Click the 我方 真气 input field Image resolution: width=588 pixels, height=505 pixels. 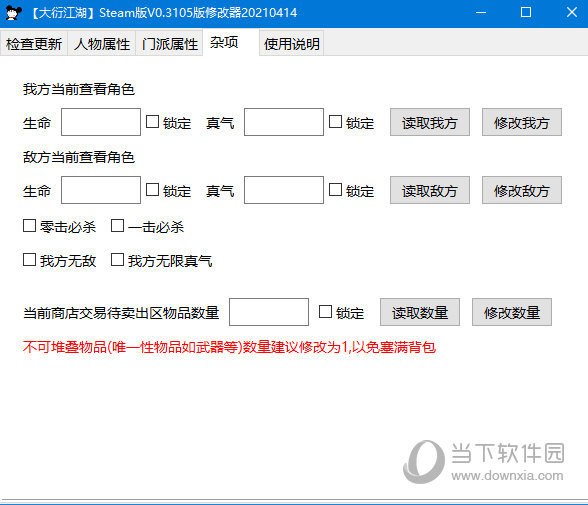point(284,122)
